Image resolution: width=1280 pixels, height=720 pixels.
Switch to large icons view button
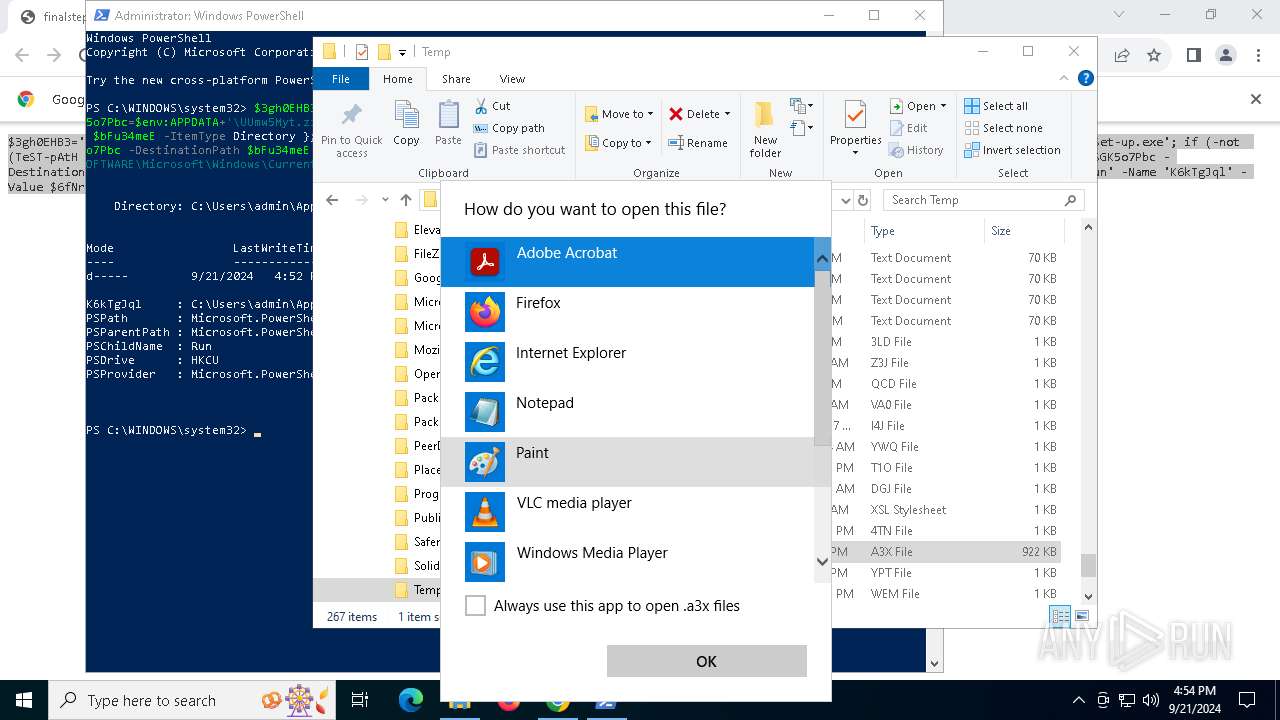[1082, 616]
